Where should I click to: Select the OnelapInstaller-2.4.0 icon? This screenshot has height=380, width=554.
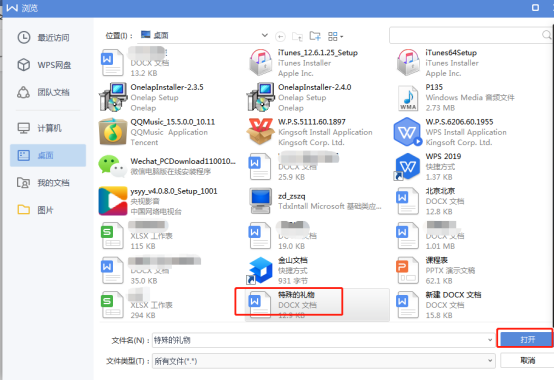[261, 97]
